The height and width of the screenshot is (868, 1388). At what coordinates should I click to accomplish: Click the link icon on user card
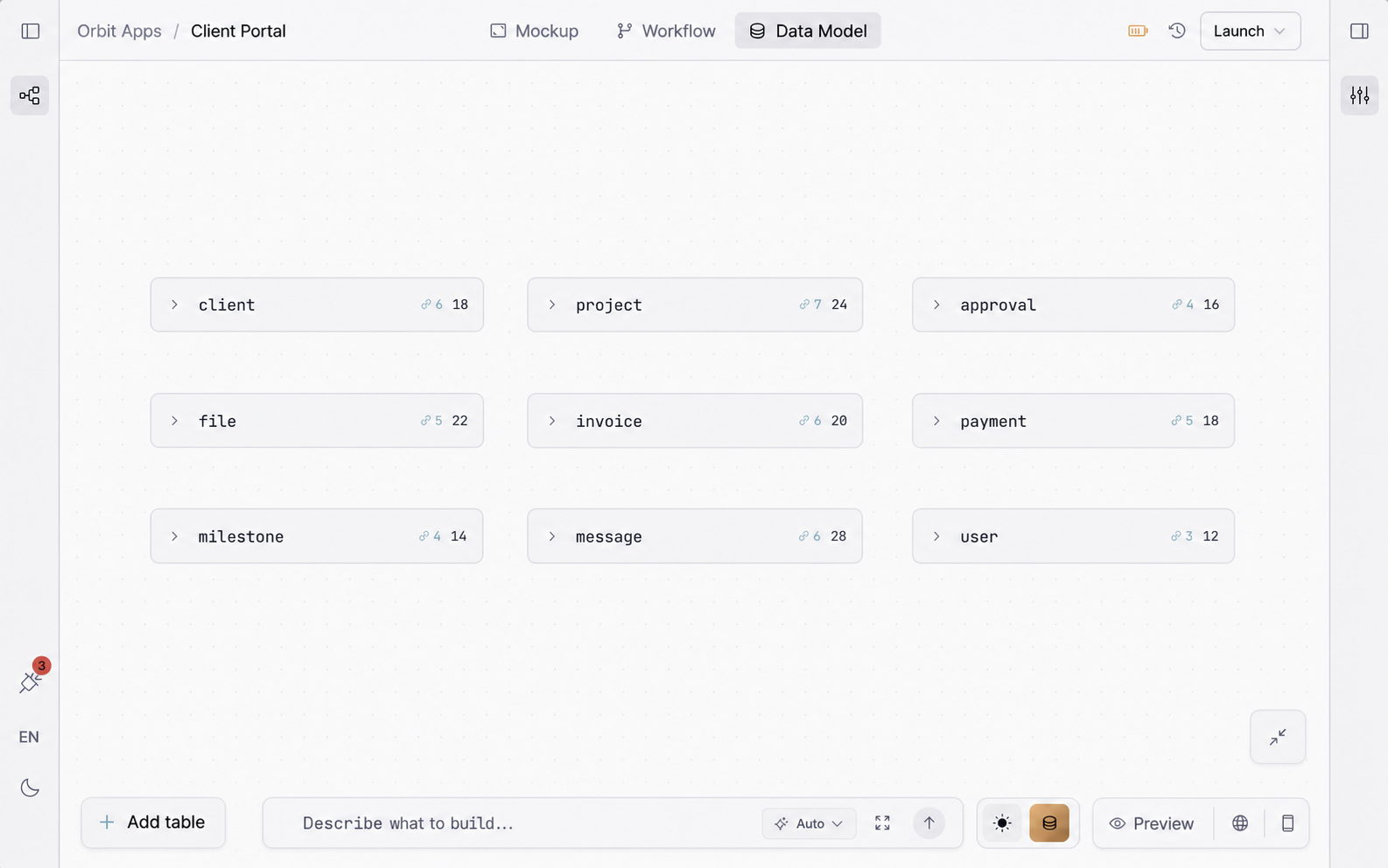pos(1176,536)
